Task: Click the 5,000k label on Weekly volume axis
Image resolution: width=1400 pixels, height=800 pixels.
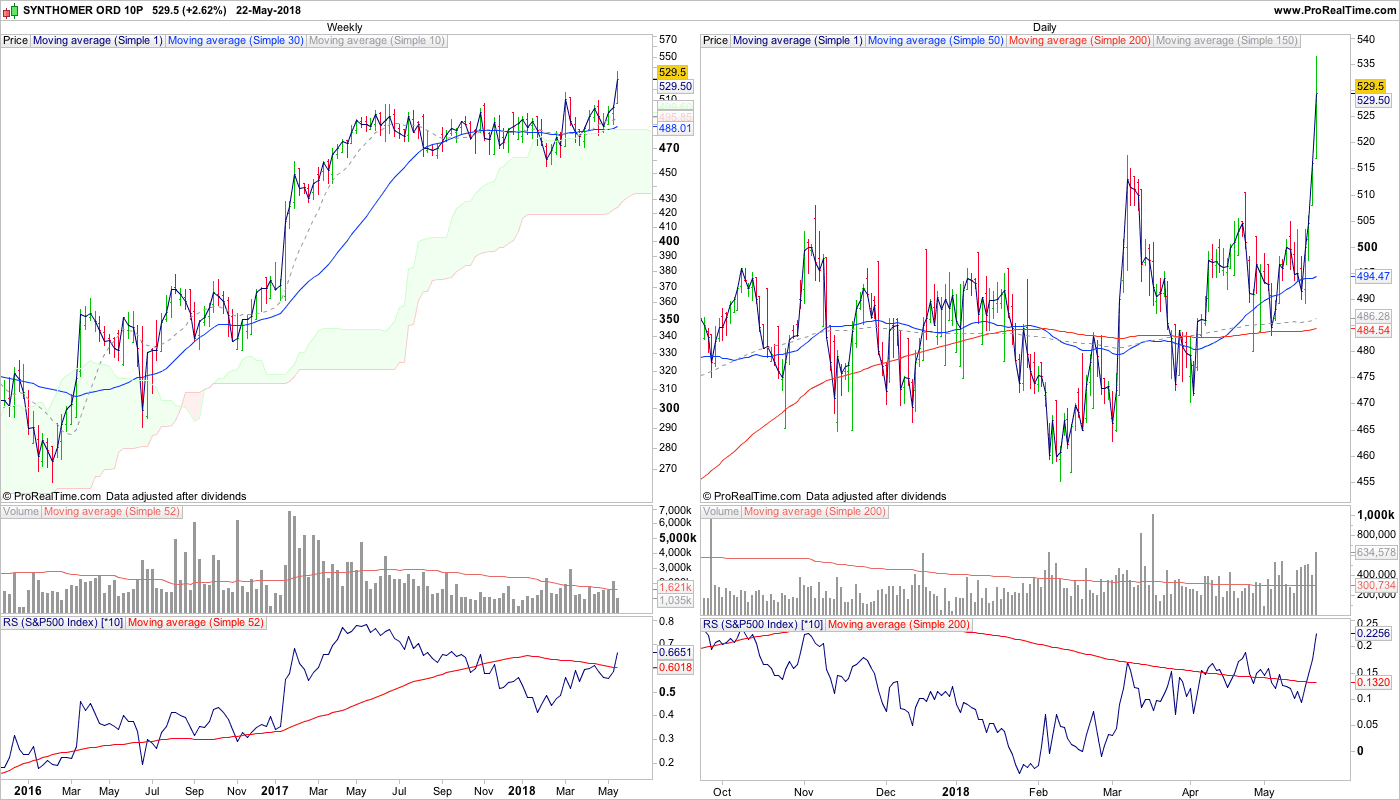Action: (x=677, y=537)
